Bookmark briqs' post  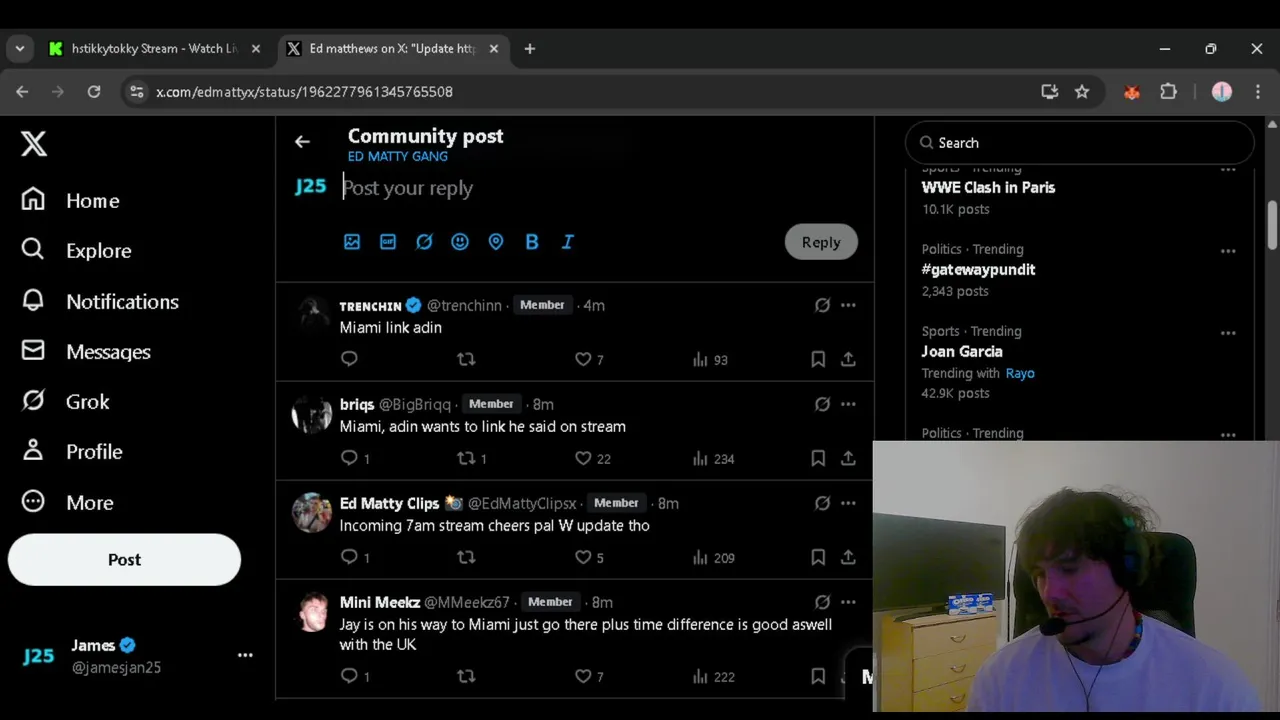pos(818,458)
